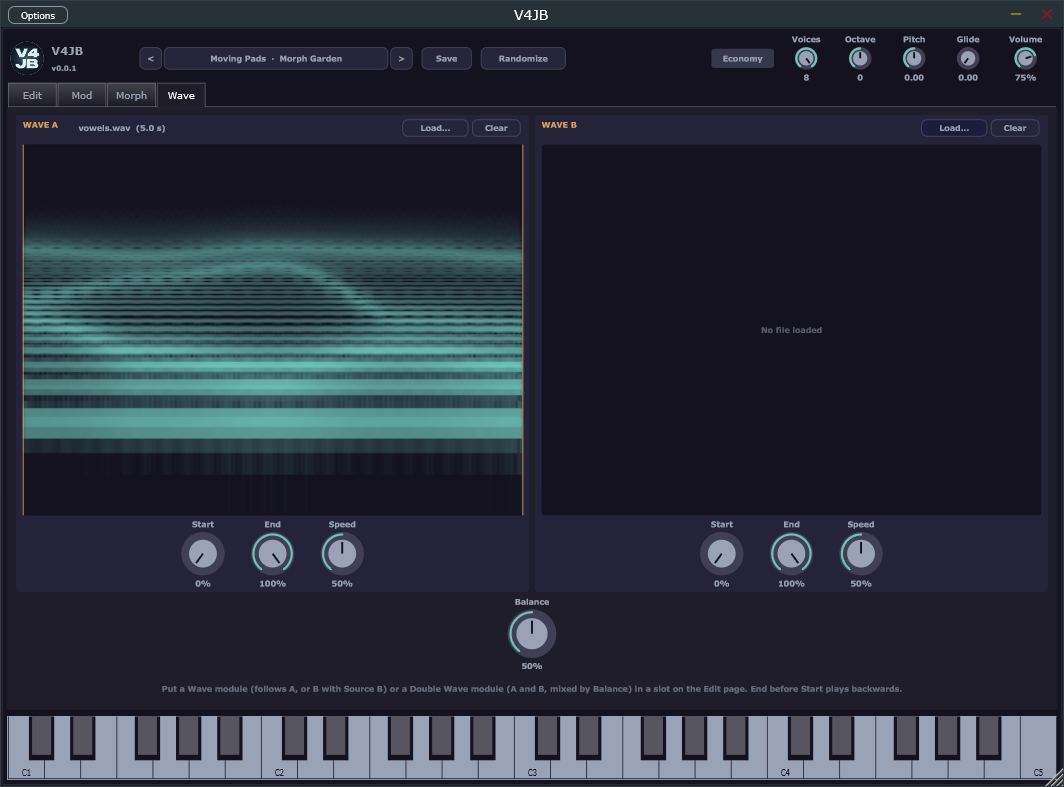
Task: Click the Voices knob
Action: (x=806, y=58)
